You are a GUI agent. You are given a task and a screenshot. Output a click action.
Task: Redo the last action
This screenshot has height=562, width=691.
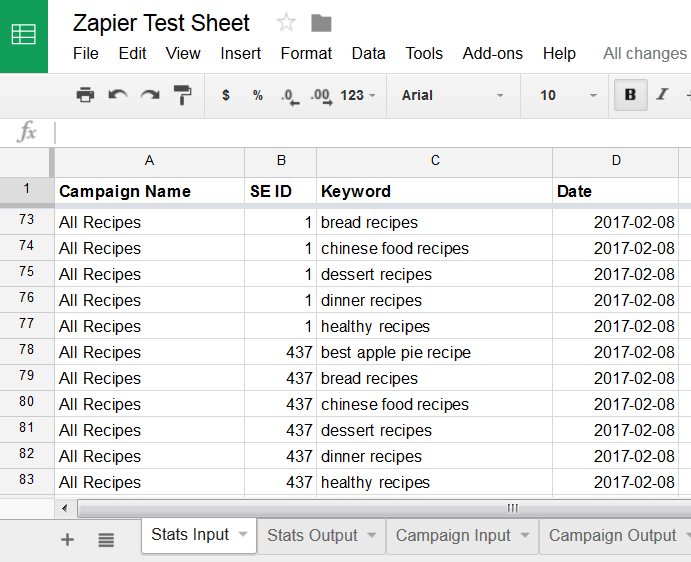(150, 95)
